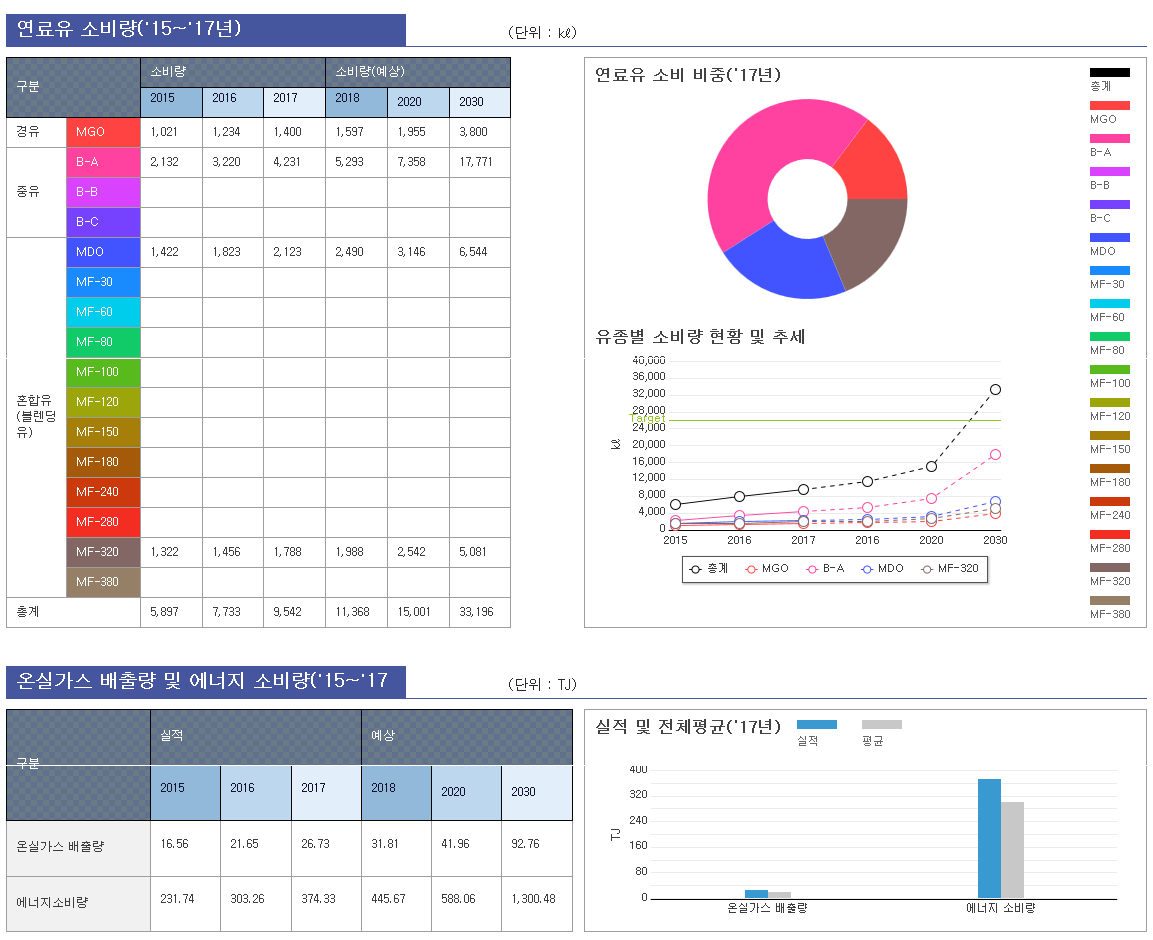This screenshot has height=940, width=1153.
Task: Select the greenhouse gas value 92.76
Action: click(x=525, y=844)
